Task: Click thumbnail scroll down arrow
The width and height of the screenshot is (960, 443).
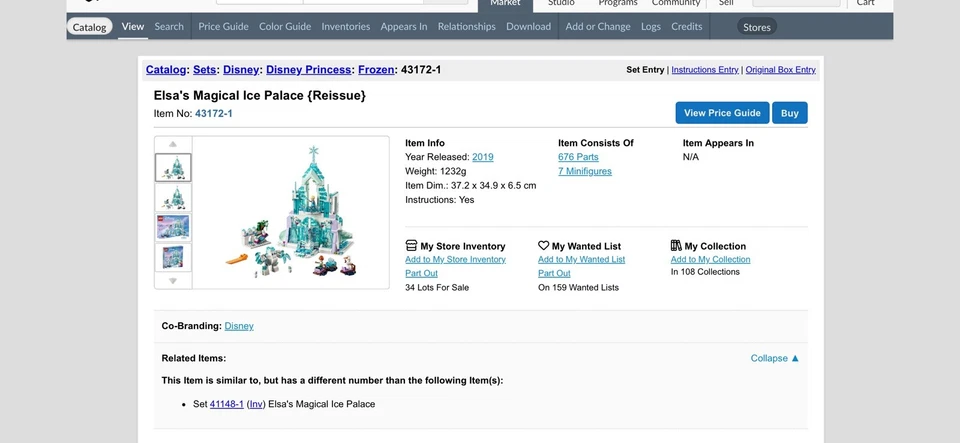Action: click(173, 281)
